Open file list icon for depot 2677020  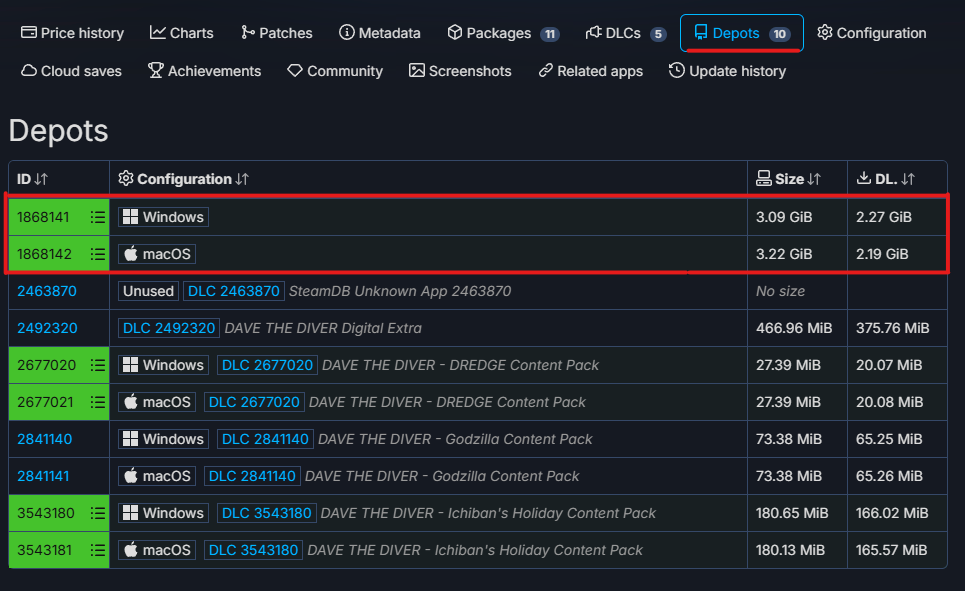97,365
